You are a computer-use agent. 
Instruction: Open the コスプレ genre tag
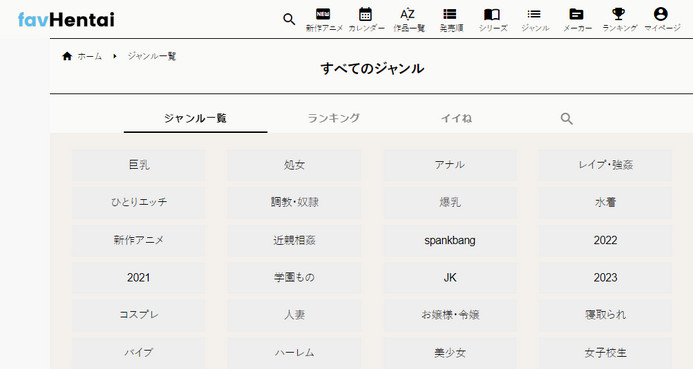(x=138, y=315)
